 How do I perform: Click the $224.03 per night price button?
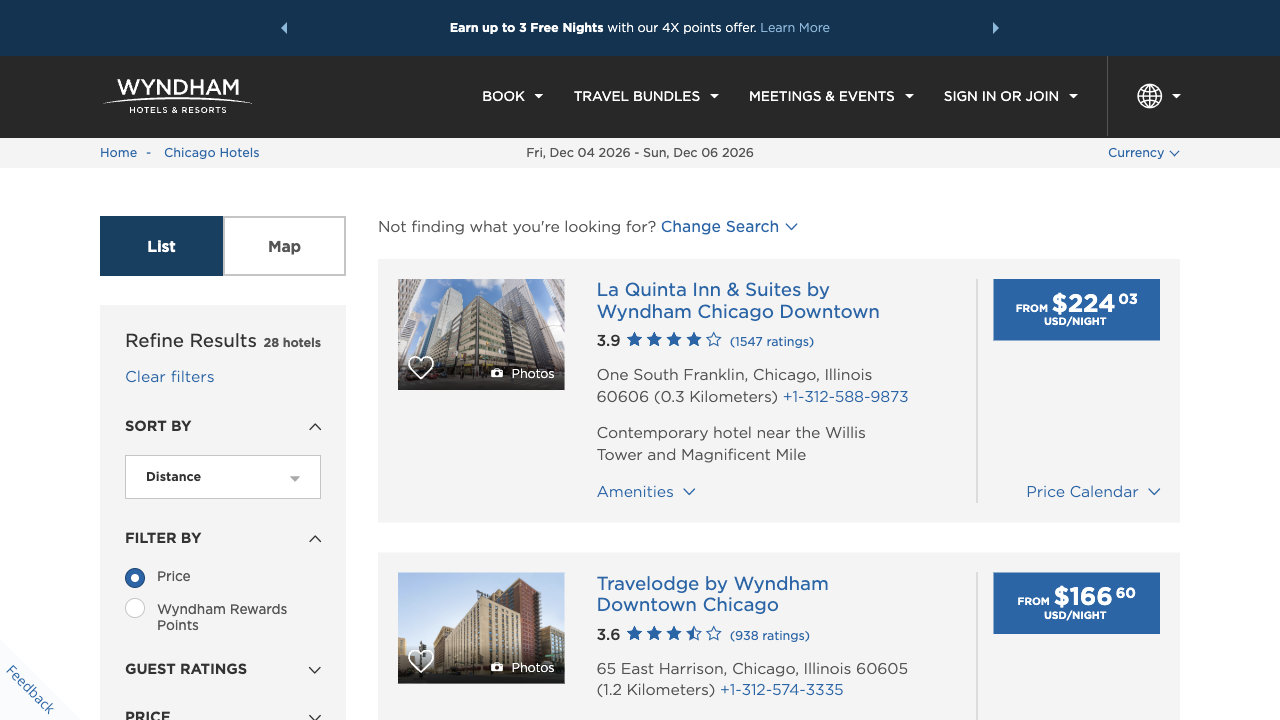[1076, 310]
